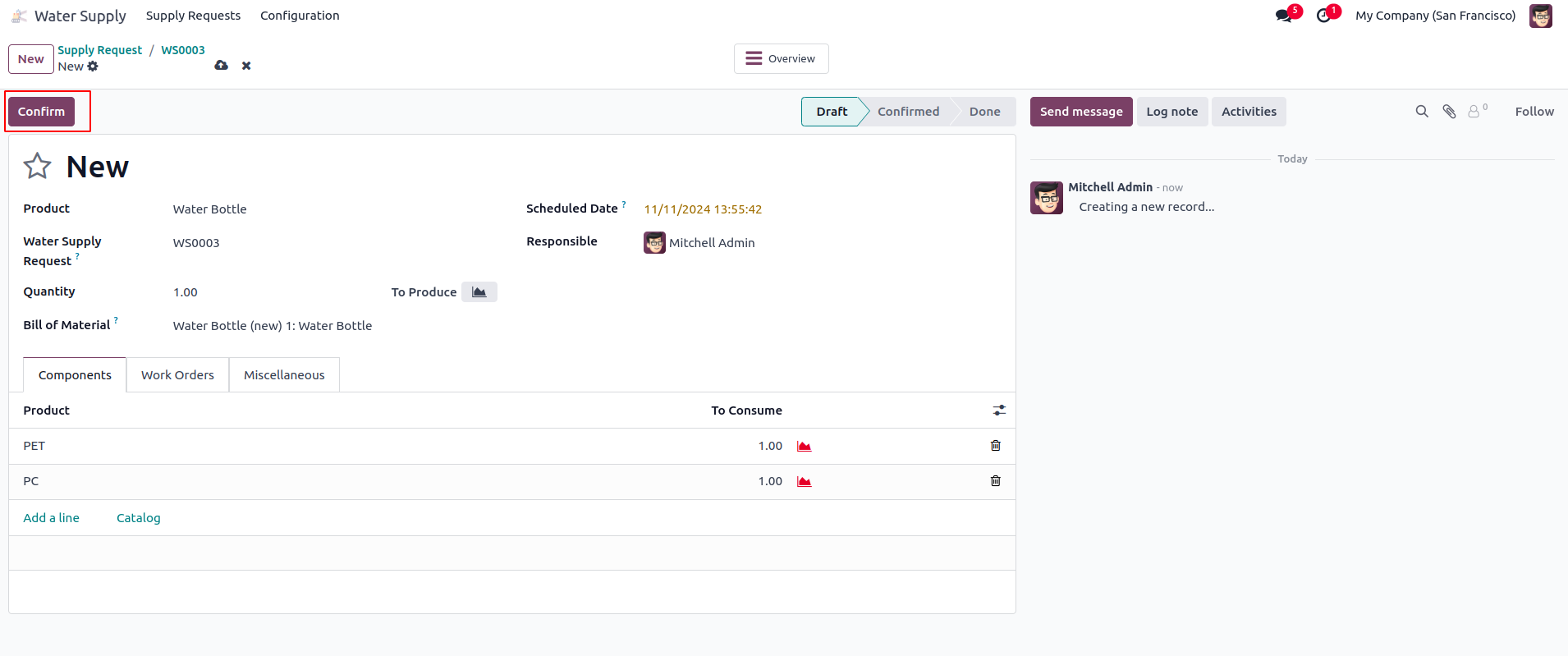Set status to Confirmed stage
This screenshot has width=1568, height=656.
pos(908,112)
